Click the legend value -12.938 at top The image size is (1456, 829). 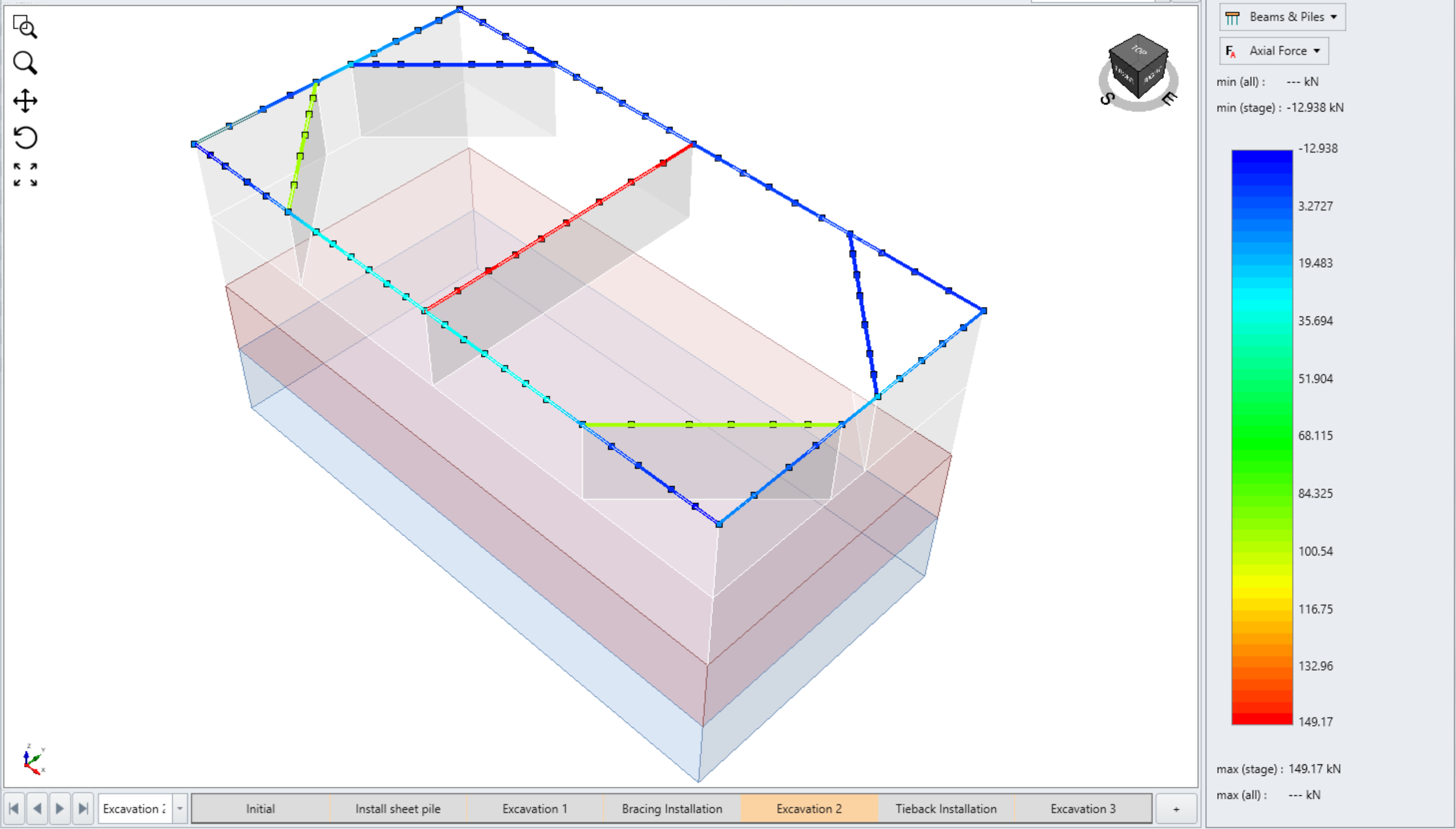point(1318,149)
